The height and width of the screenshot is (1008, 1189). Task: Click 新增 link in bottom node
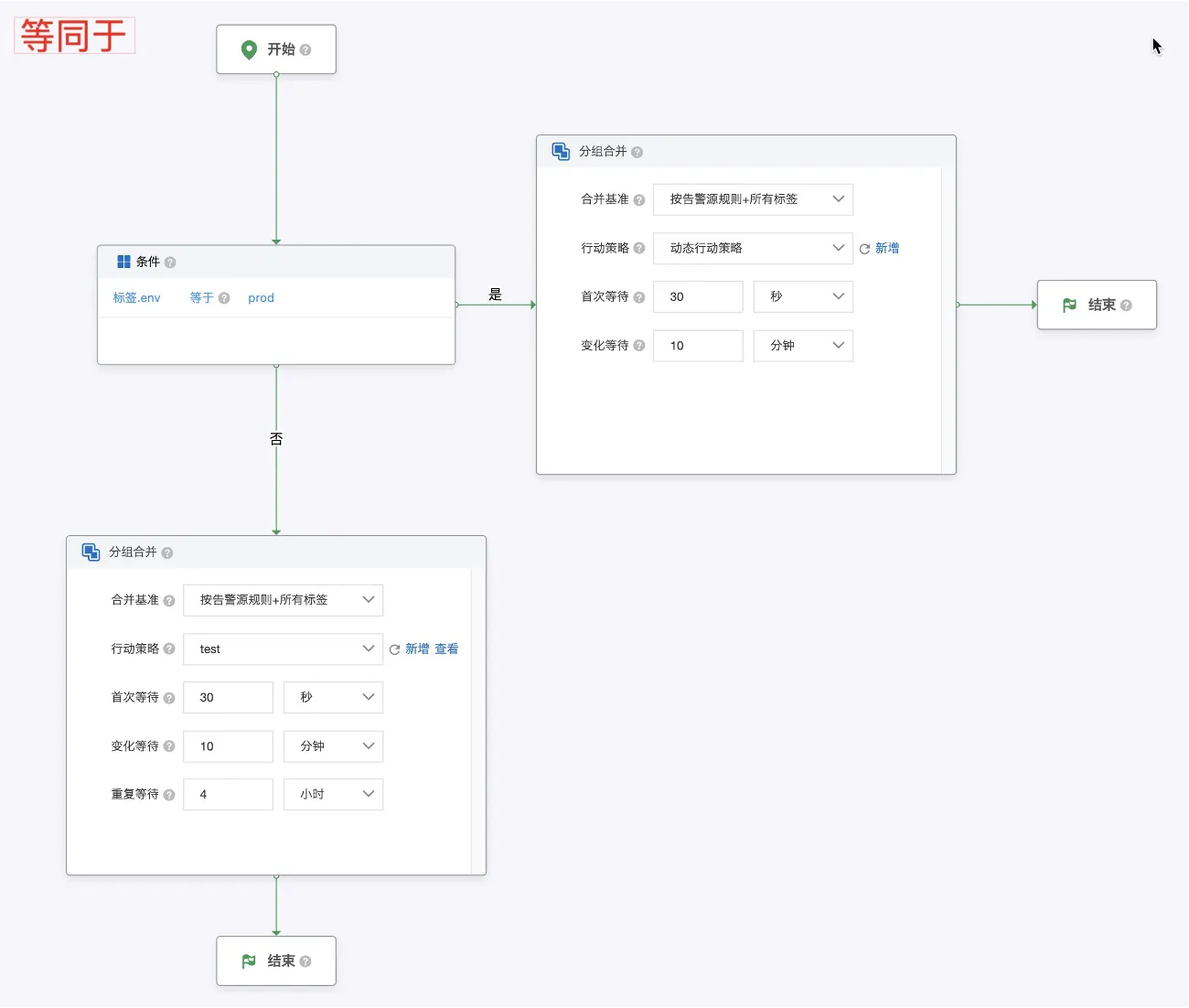(x=417, y=649)
